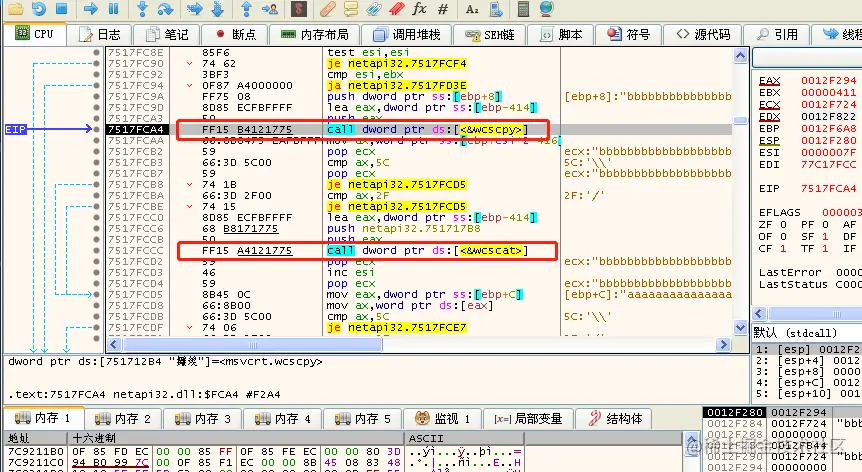Show bookmarks with the red bookmark icon
The height and width of the screenshot is (472, 862).
coord(397,8)
